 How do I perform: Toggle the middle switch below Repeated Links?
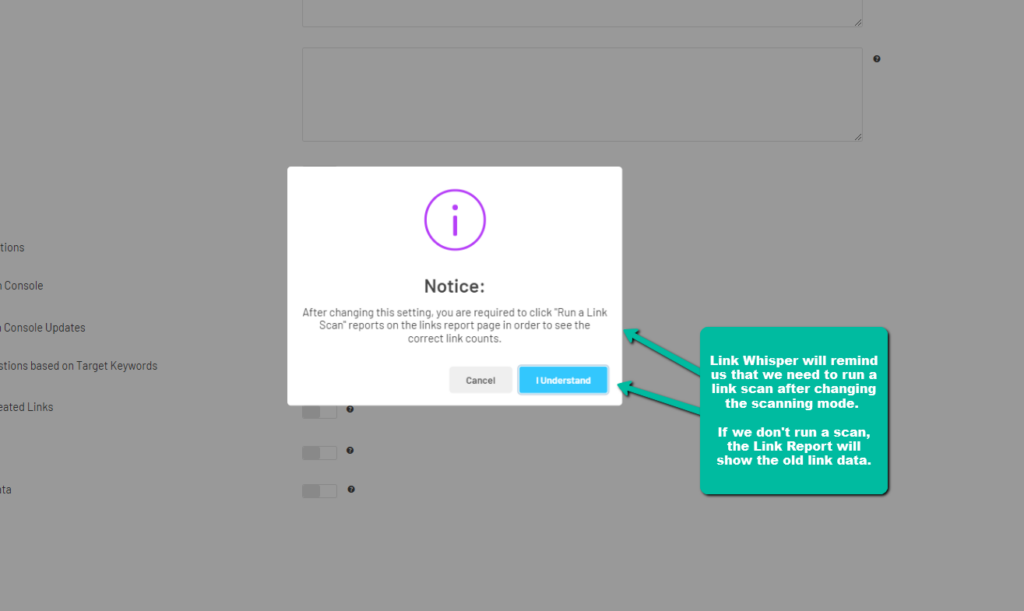[319, 452]
